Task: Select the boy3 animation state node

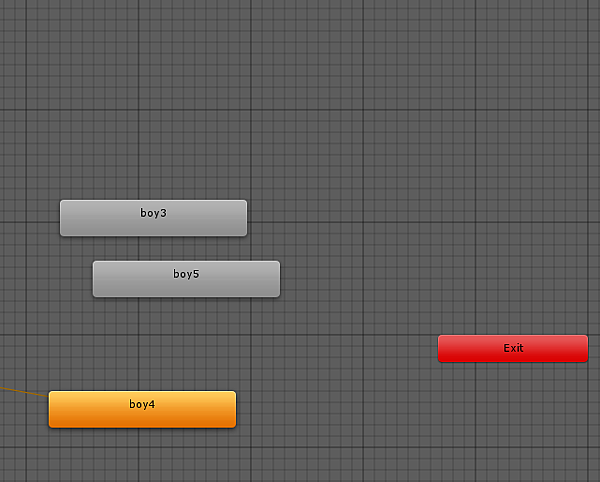Action: point(153,218)
